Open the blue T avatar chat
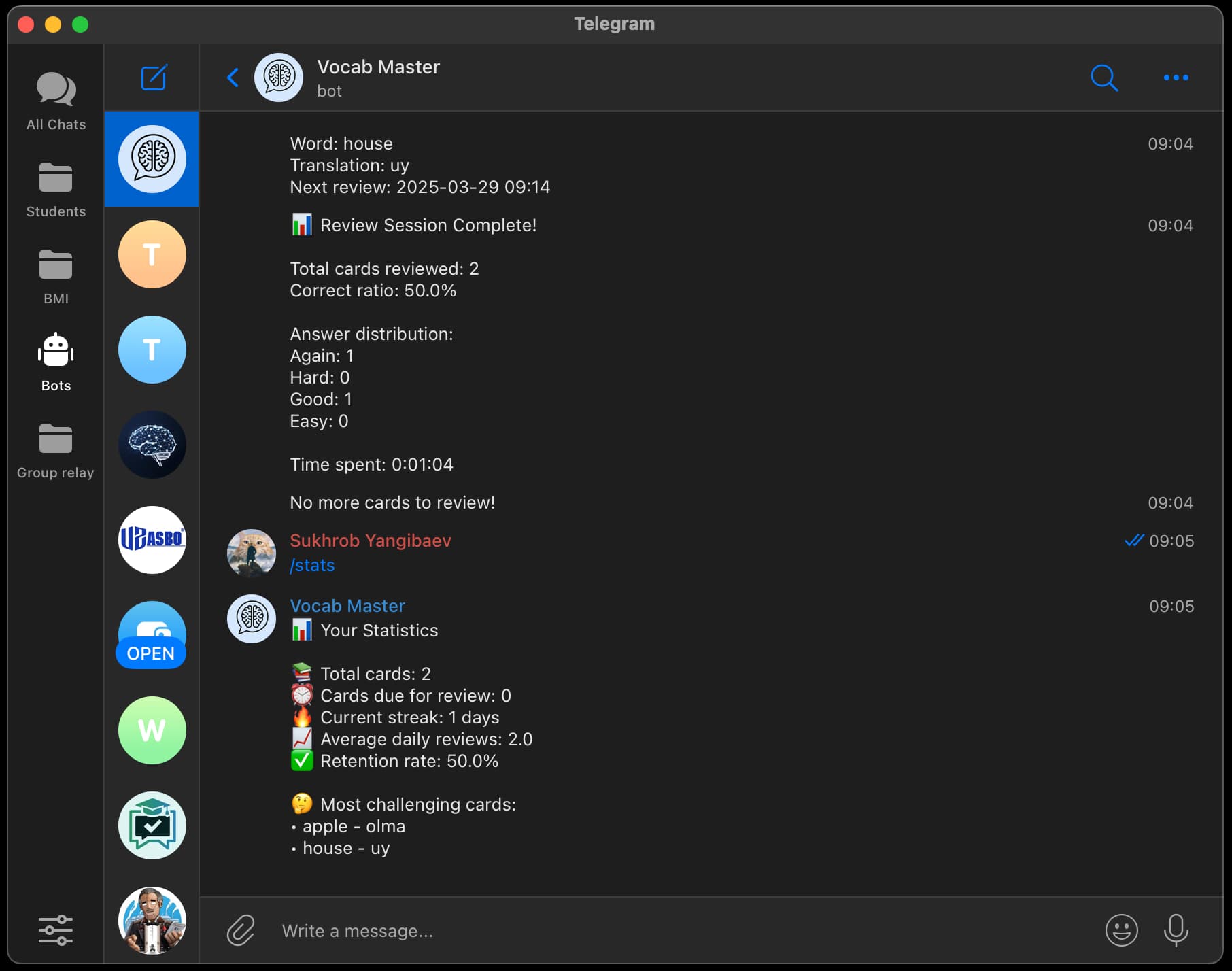Viewport: 1232px width, 971px height. 152,350
